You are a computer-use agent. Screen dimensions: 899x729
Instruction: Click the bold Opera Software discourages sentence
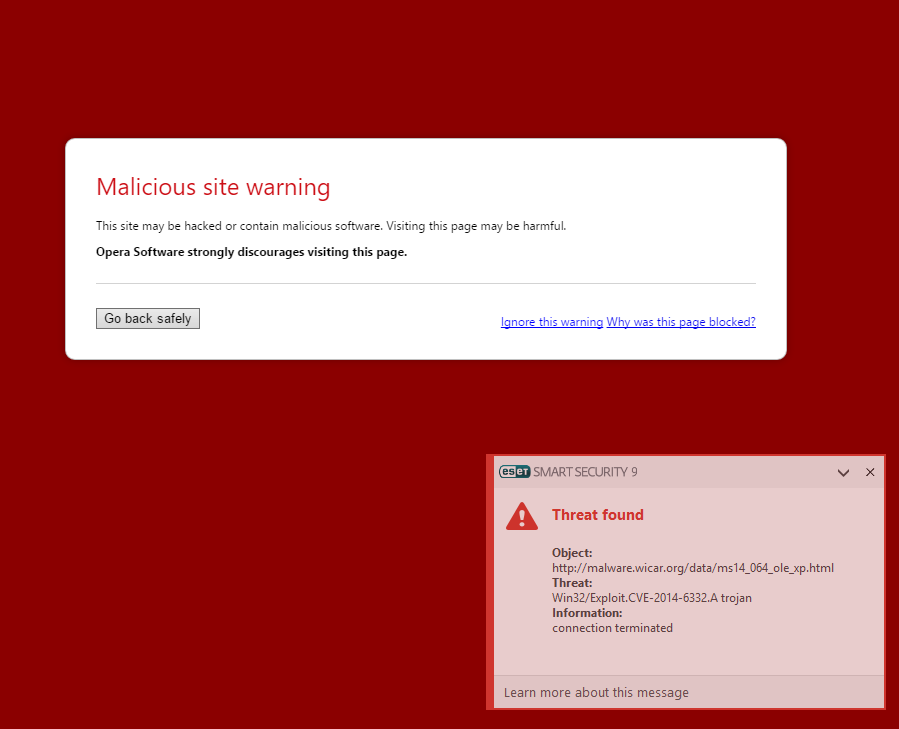251,252
